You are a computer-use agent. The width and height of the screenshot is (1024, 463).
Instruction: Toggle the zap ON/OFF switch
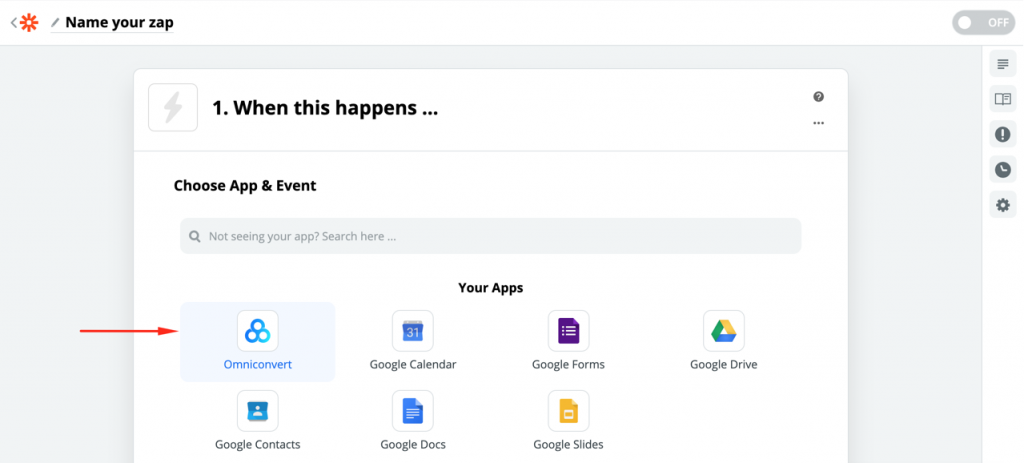pyautogui.click(x=982, y=22)
